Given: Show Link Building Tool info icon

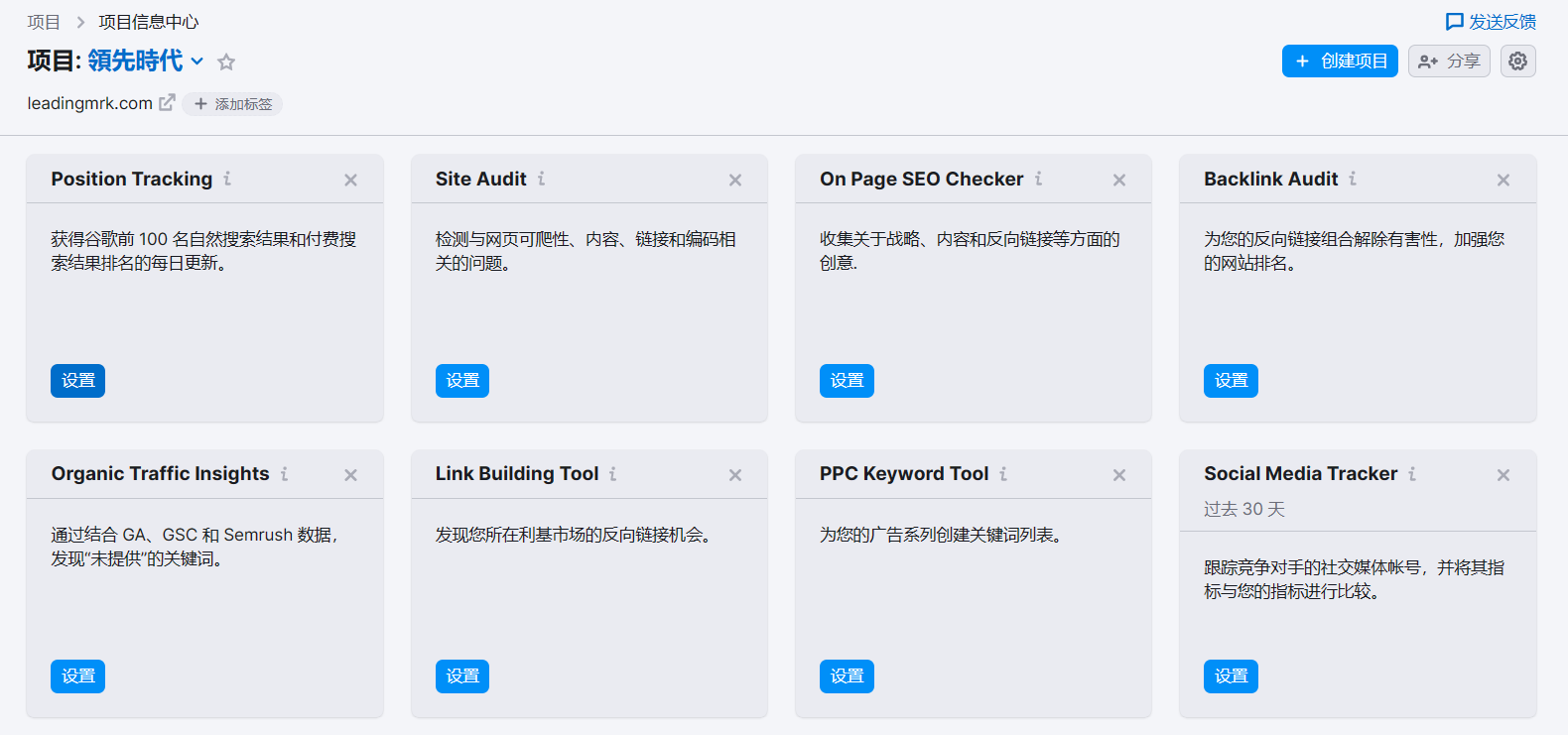Looking at the screenshot, I should coord(613,474).
